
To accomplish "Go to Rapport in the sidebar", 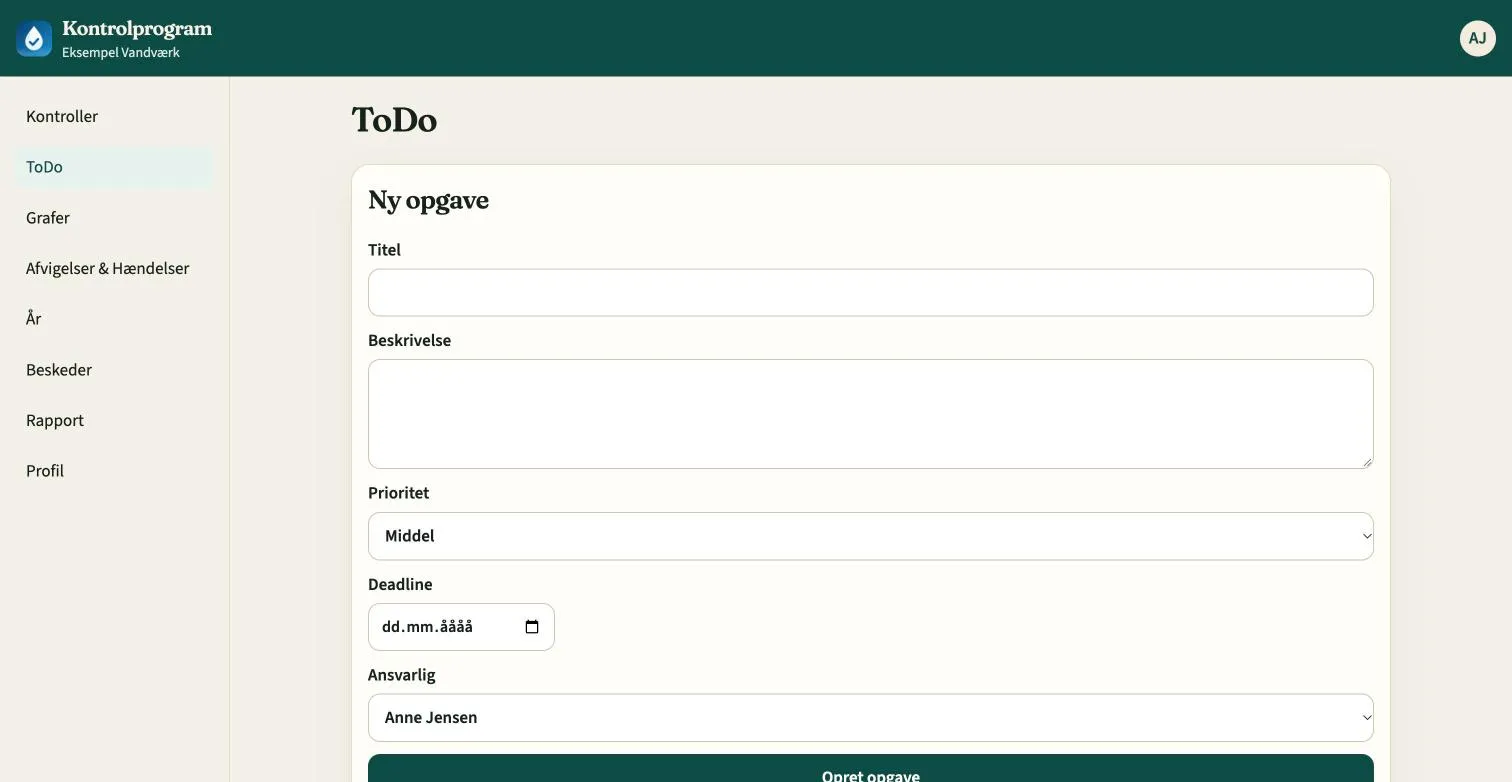I will pos(114,420).
